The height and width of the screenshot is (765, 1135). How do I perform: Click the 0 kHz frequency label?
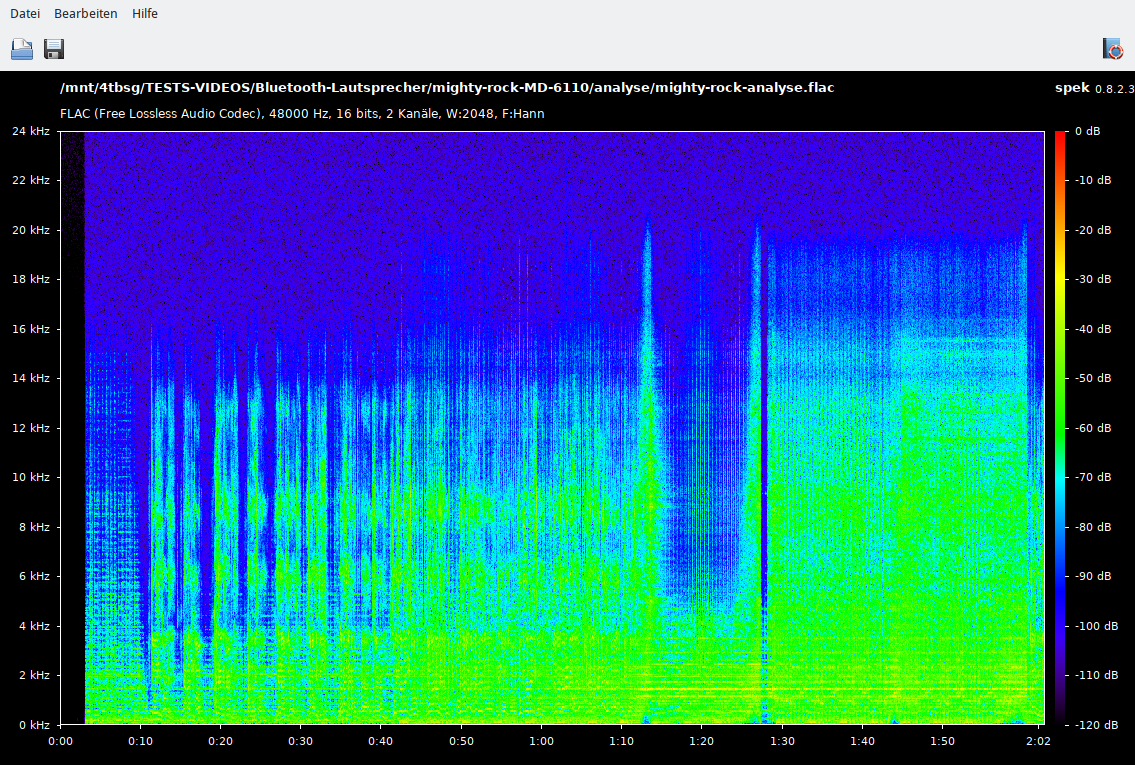pyautogui.click(x=34, y=725)
